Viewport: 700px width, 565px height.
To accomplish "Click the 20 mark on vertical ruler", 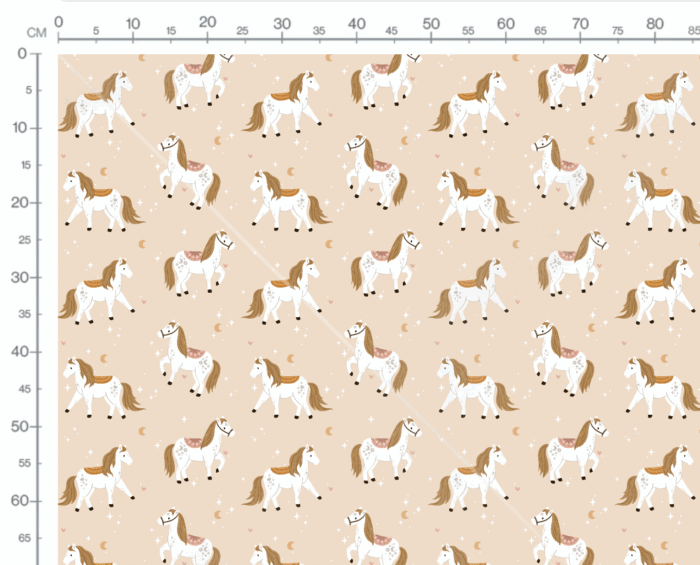I will pos(20,203).
